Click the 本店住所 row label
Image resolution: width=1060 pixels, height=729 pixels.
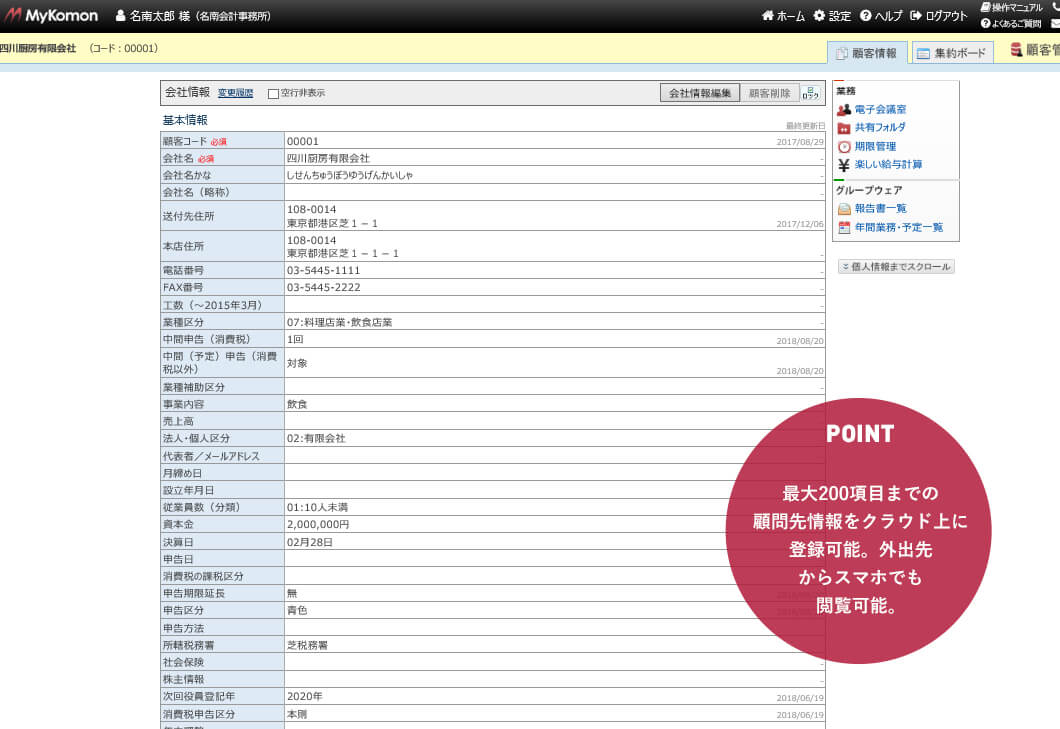pos(183,246)
